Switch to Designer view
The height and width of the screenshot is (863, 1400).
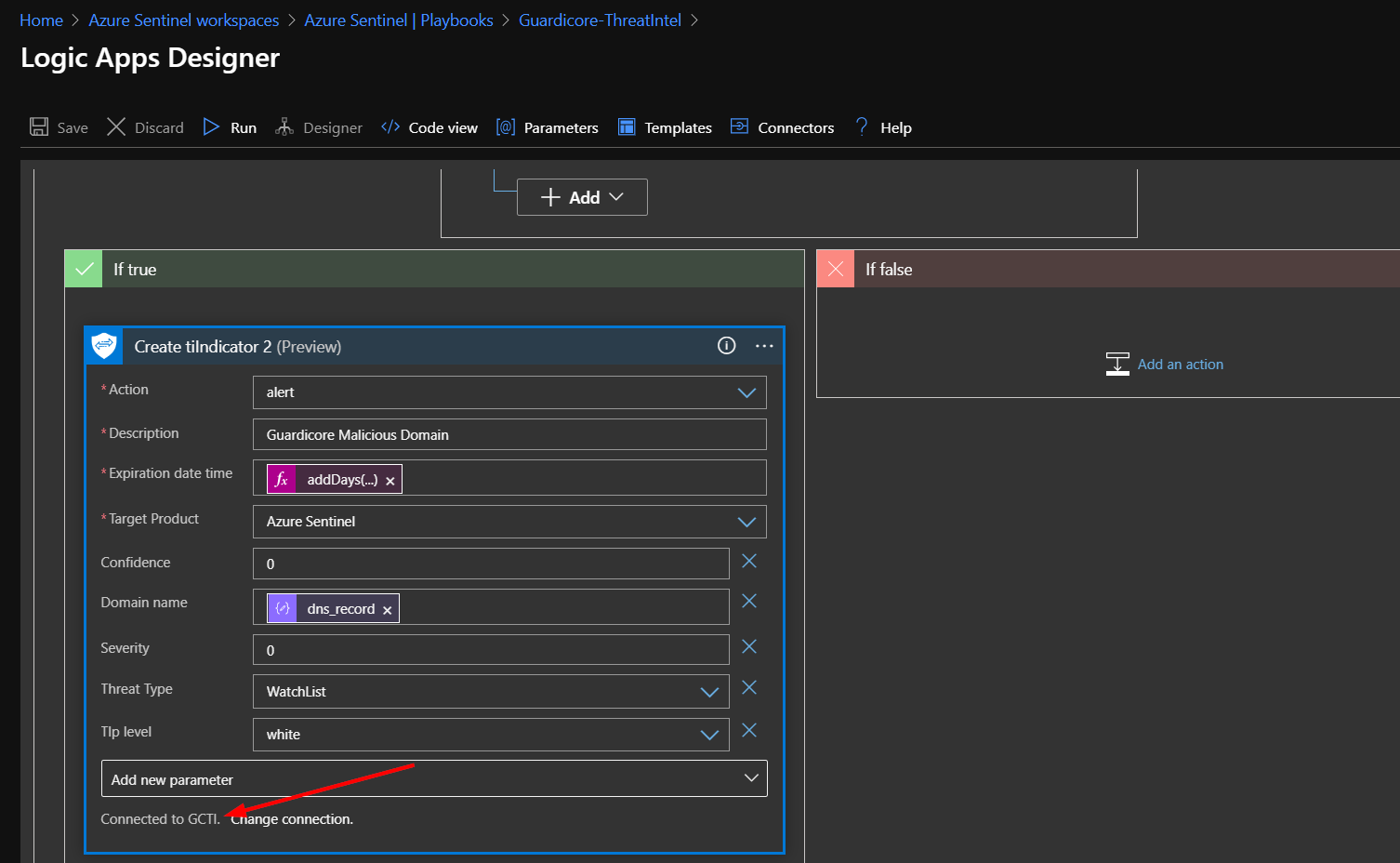point(319,127)
